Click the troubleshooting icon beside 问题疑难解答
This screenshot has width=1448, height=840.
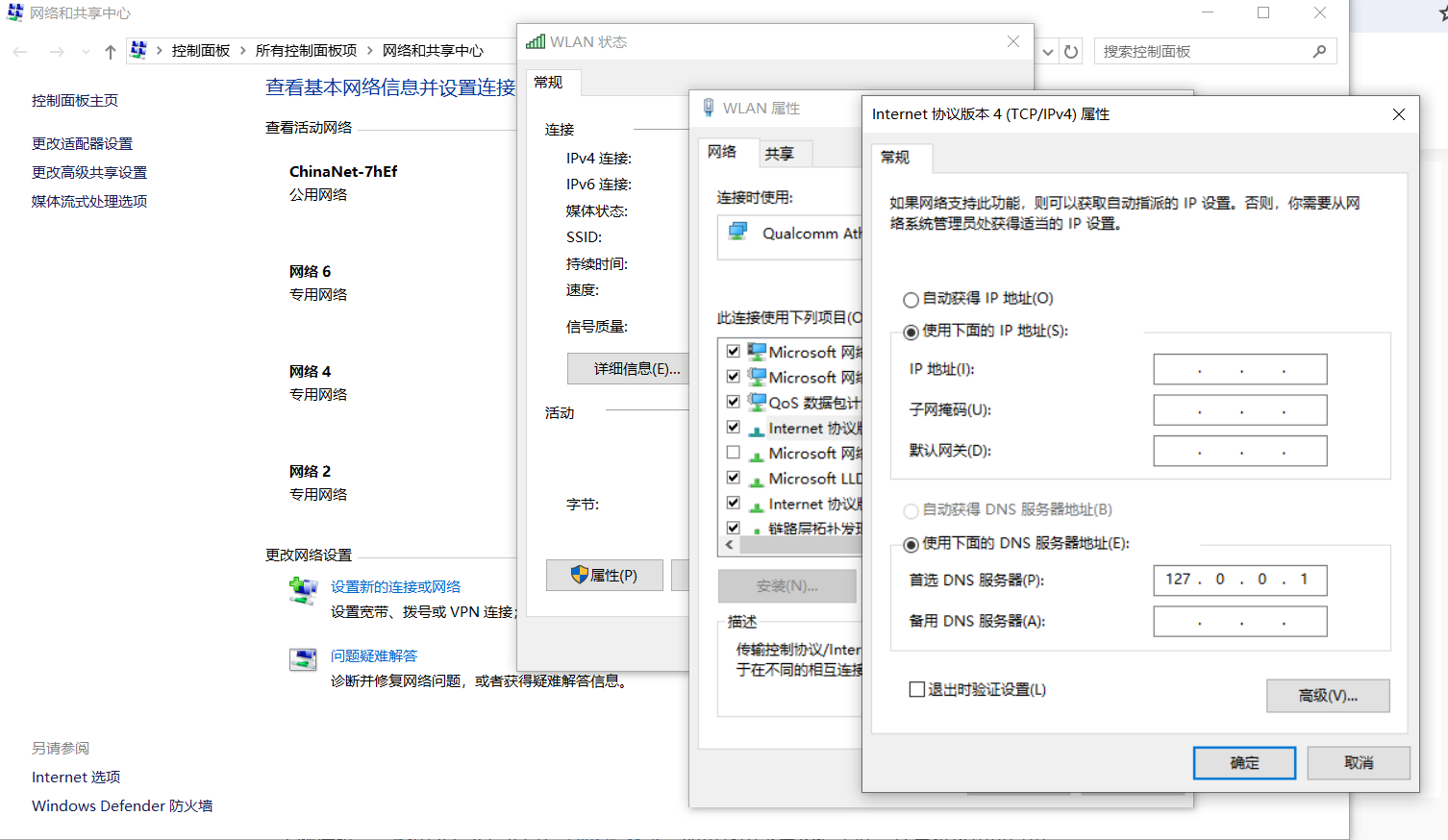point(303,659)
